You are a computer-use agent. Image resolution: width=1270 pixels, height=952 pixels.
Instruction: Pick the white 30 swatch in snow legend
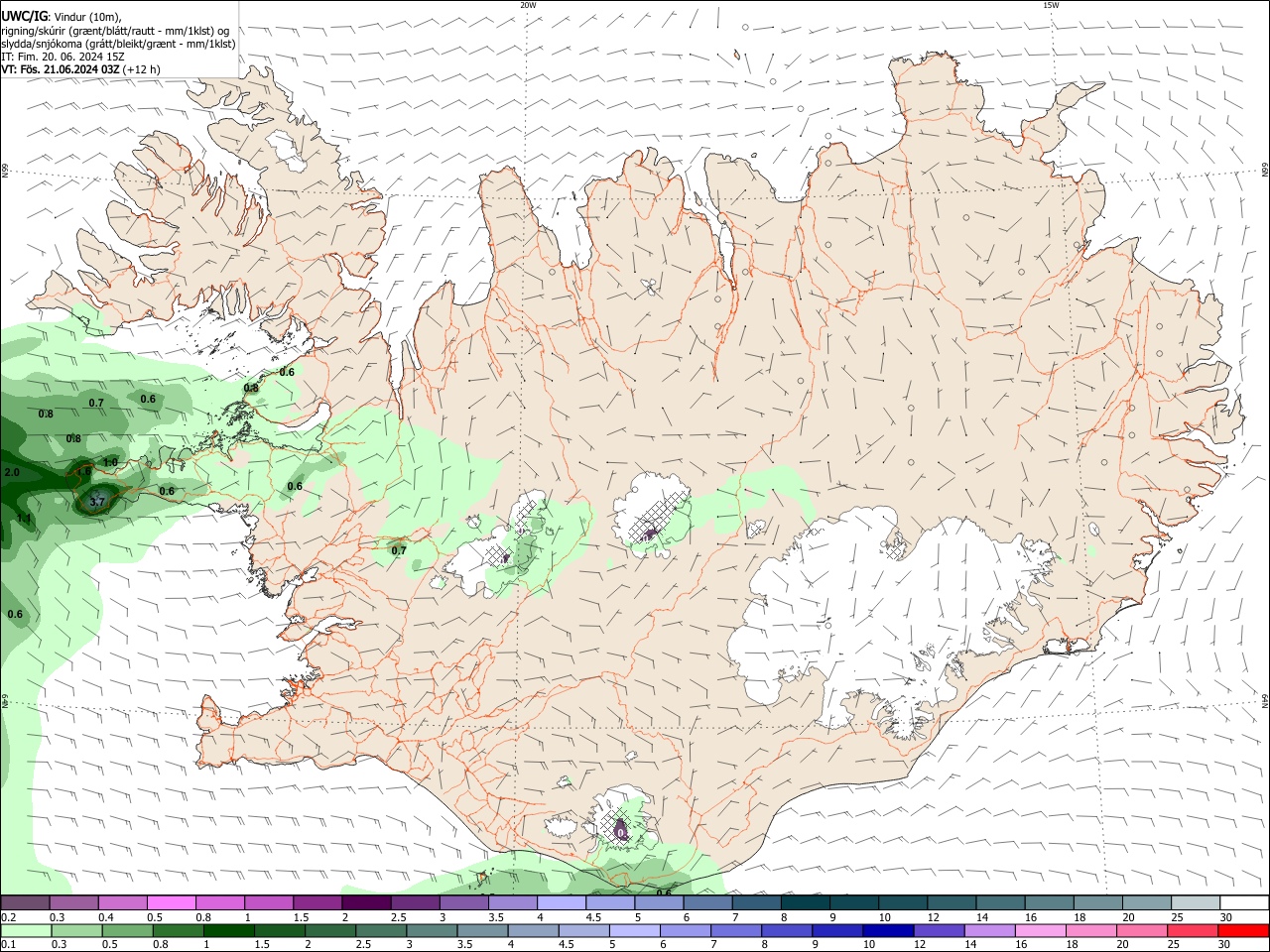pos(1243,902)
